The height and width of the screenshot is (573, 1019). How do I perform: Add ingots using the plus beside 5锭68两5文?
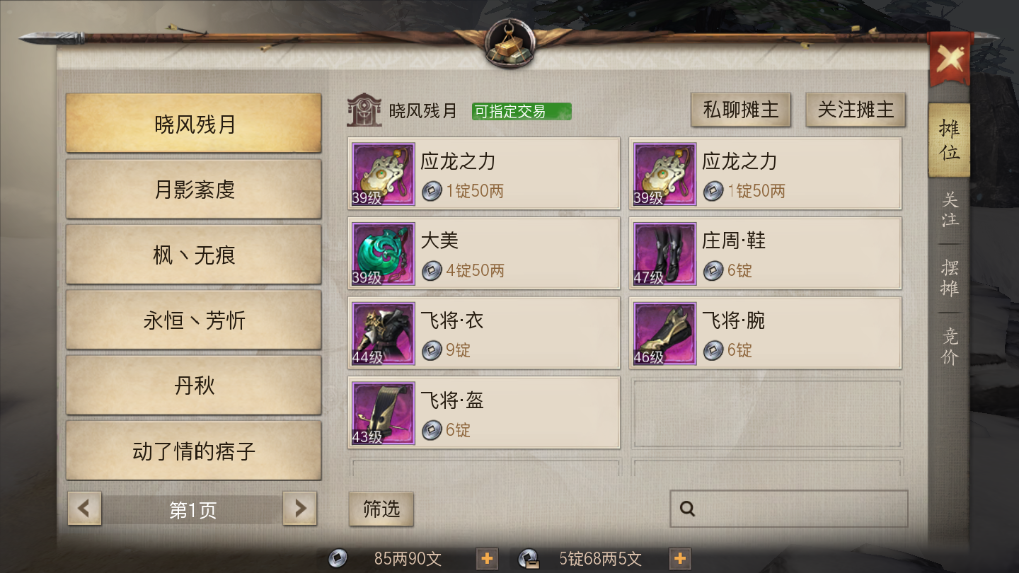tap(680, 559)
